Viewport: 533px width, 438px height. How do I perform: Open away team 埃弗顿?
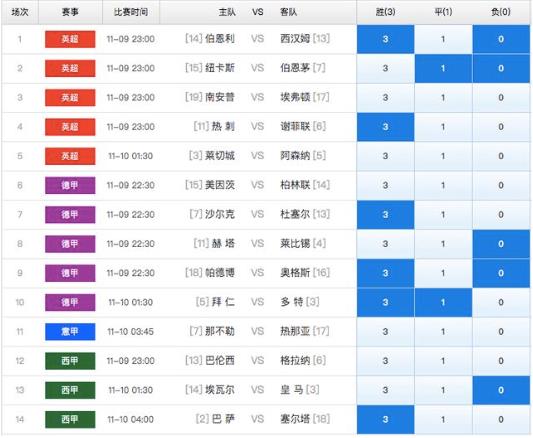(x=295, y=97)
